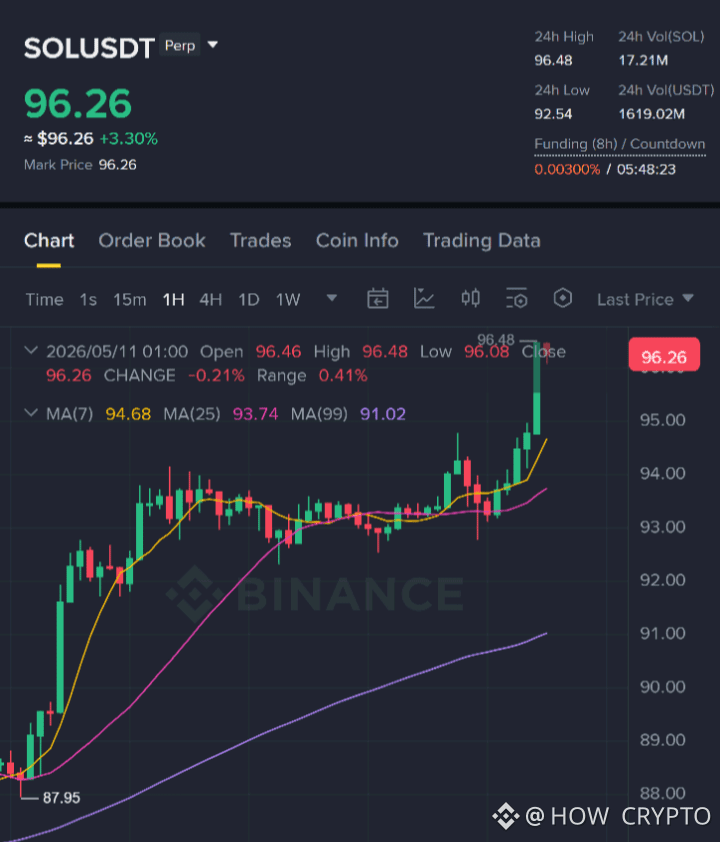This screenshot has width=720, height=842.
Task: Collapse the OHLC candle info row
Action: [x=31, y=351]
